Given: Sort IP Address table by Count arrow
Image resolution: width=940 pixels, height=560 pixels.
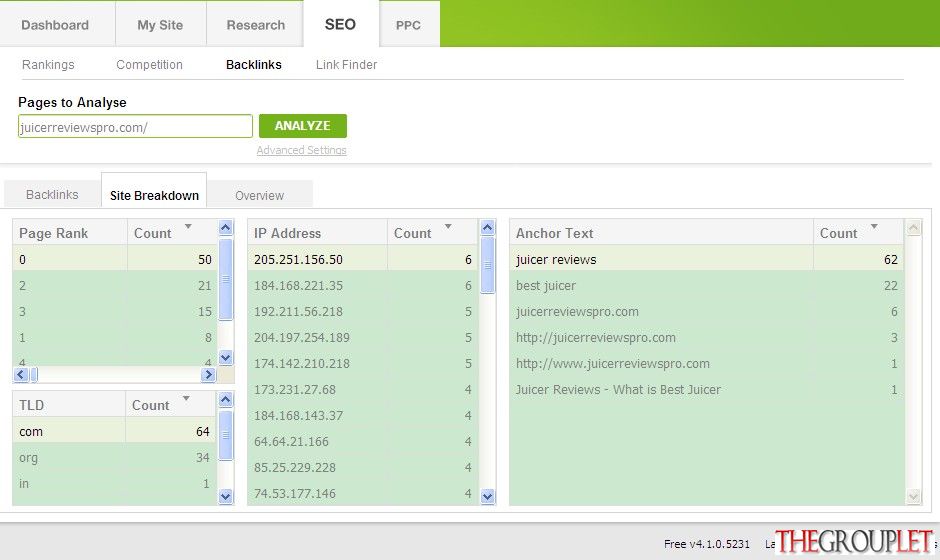Looking at the screenshot, I should 448,227.
